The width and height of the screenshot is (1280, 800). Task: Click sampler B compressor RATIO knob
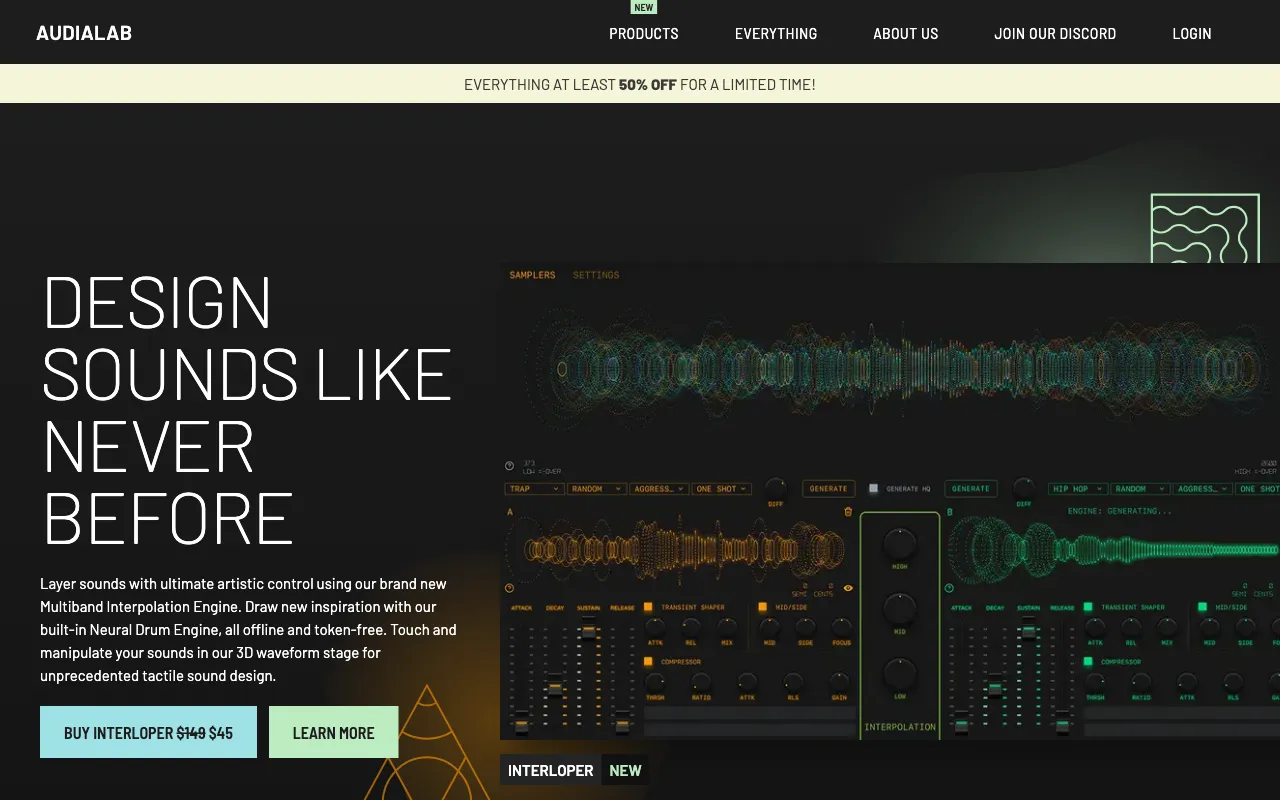click(1141, 682)
